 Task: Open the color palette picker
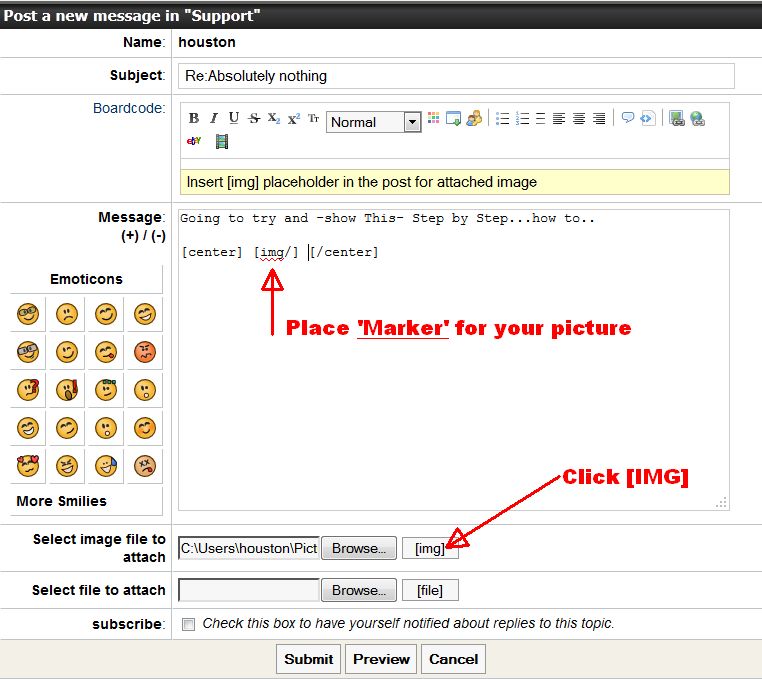[433, 119]
